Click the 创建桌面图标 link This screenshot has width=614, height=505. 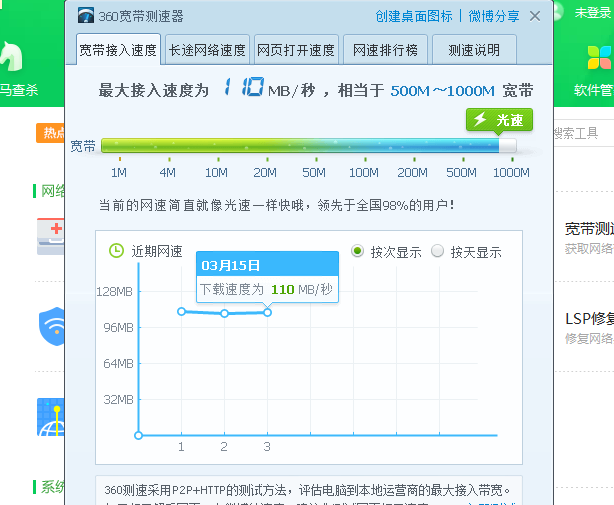(x=414, y=16)
